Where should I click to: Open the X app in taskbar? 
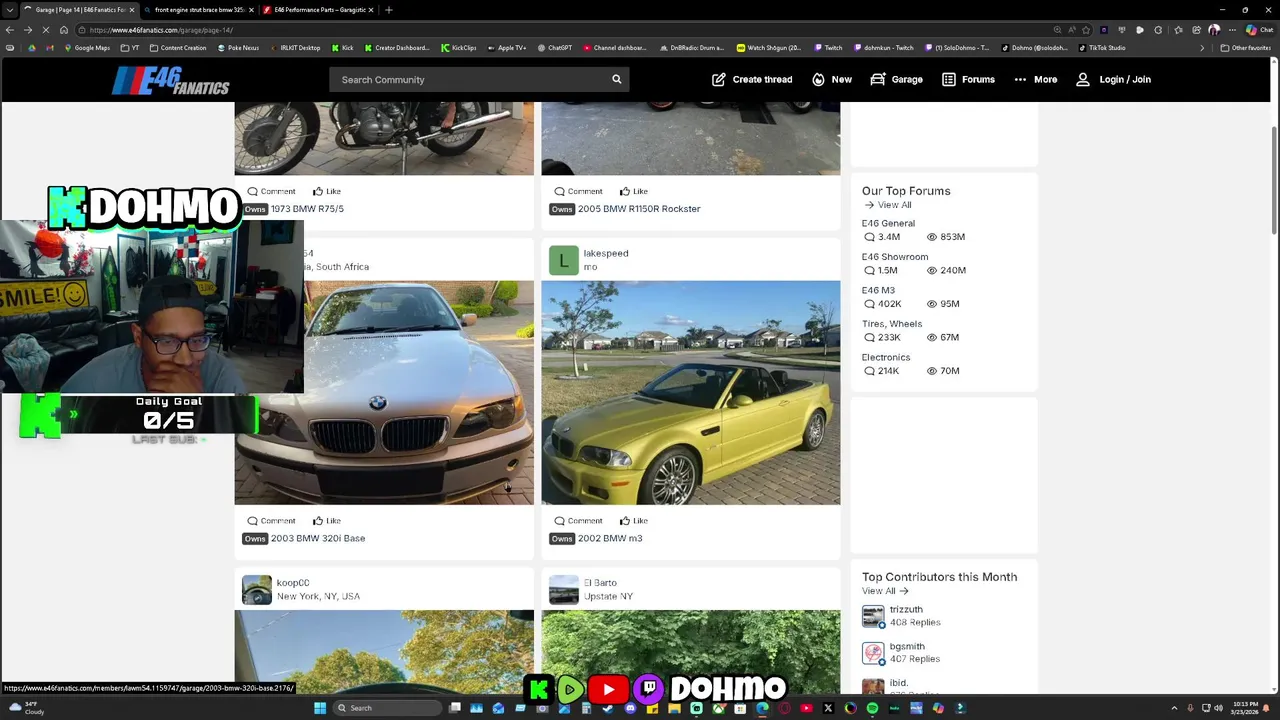pyautogui.click(x=828, y=708)
